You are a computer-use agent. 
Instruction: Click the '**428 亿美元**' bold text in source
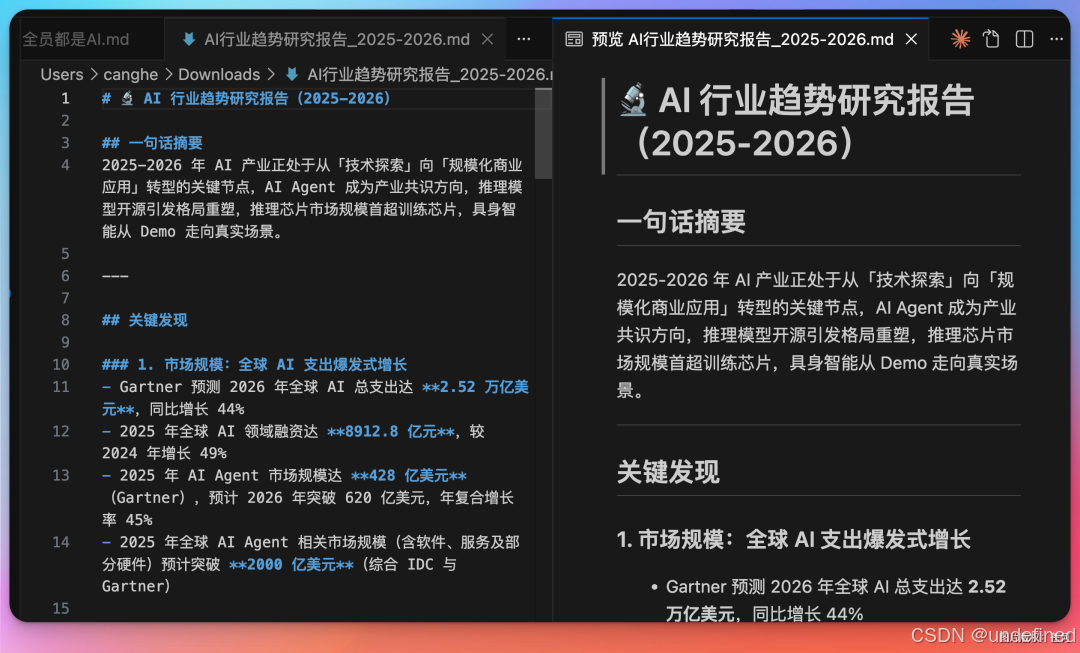[x=408, y=475]
